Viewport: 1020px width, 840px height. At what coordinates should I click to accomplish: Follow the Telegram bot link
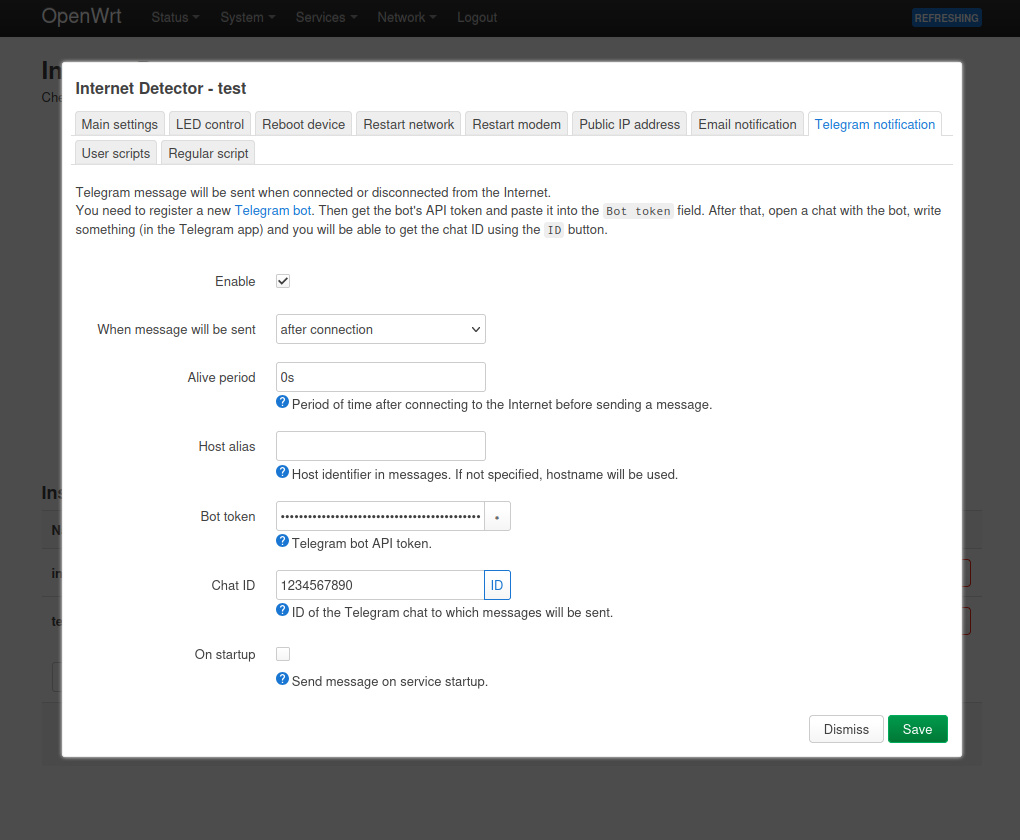(273, 211)
